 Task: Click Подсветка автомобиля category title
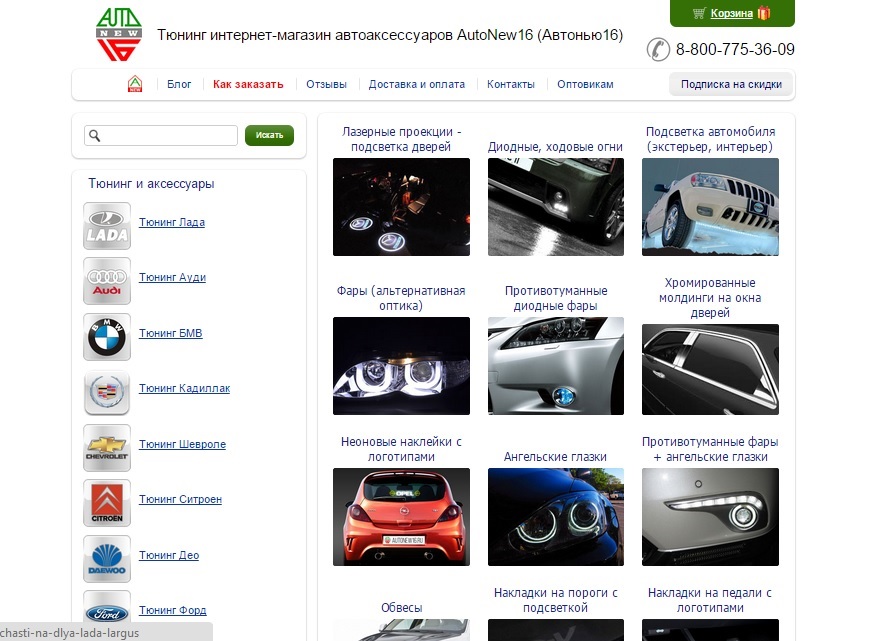coord(710,139)
